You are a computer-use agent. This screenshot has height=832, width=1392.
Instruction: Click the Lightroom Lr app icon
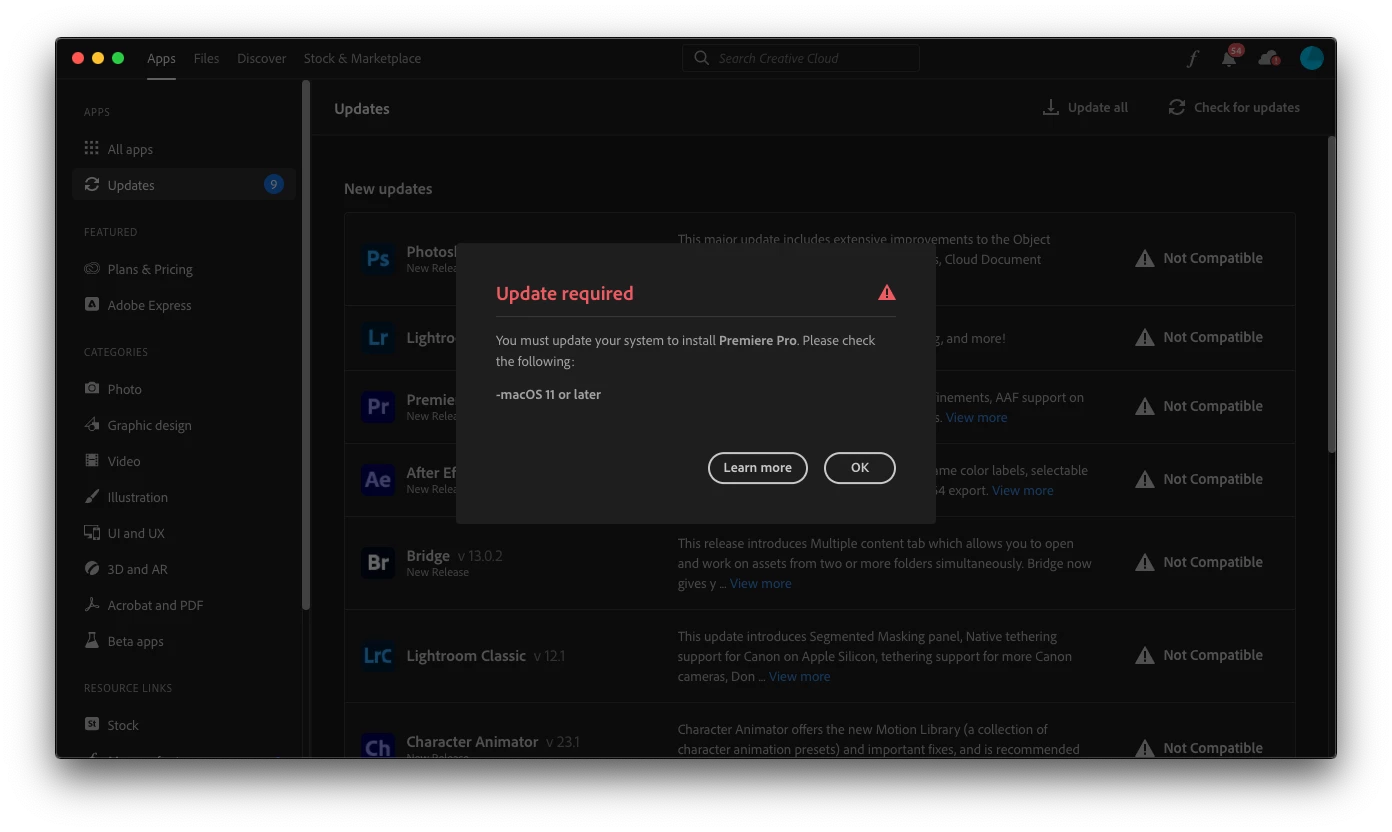378,338
